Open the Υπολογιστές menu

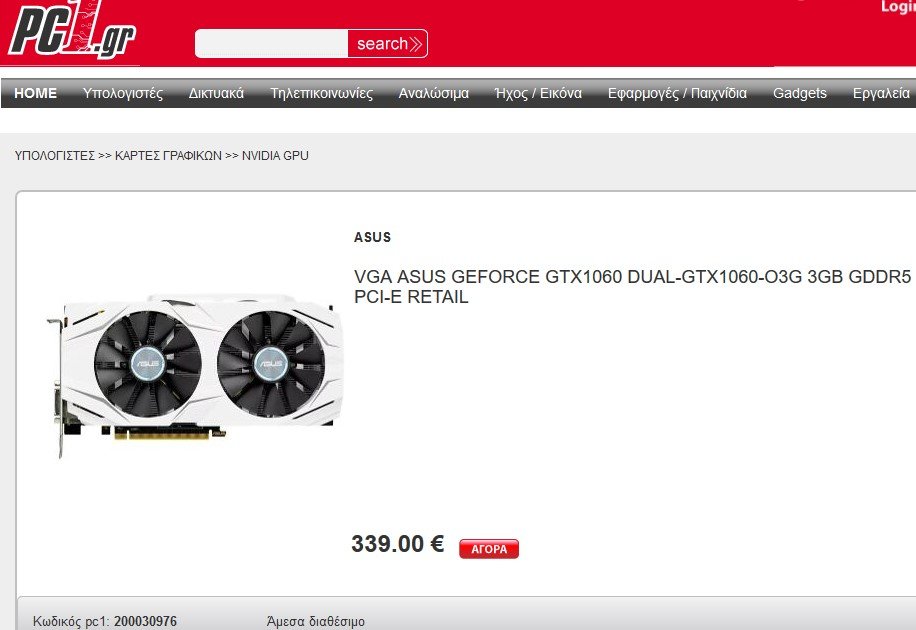(x=123, y=94)
